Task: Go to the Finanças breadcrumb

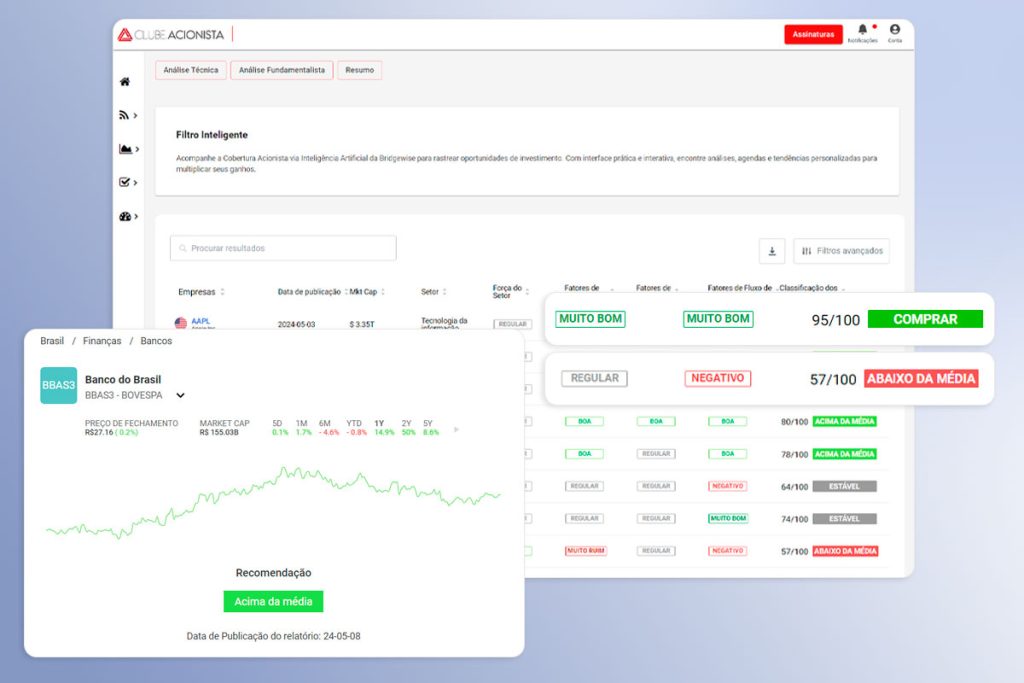Action: [102, 341]
